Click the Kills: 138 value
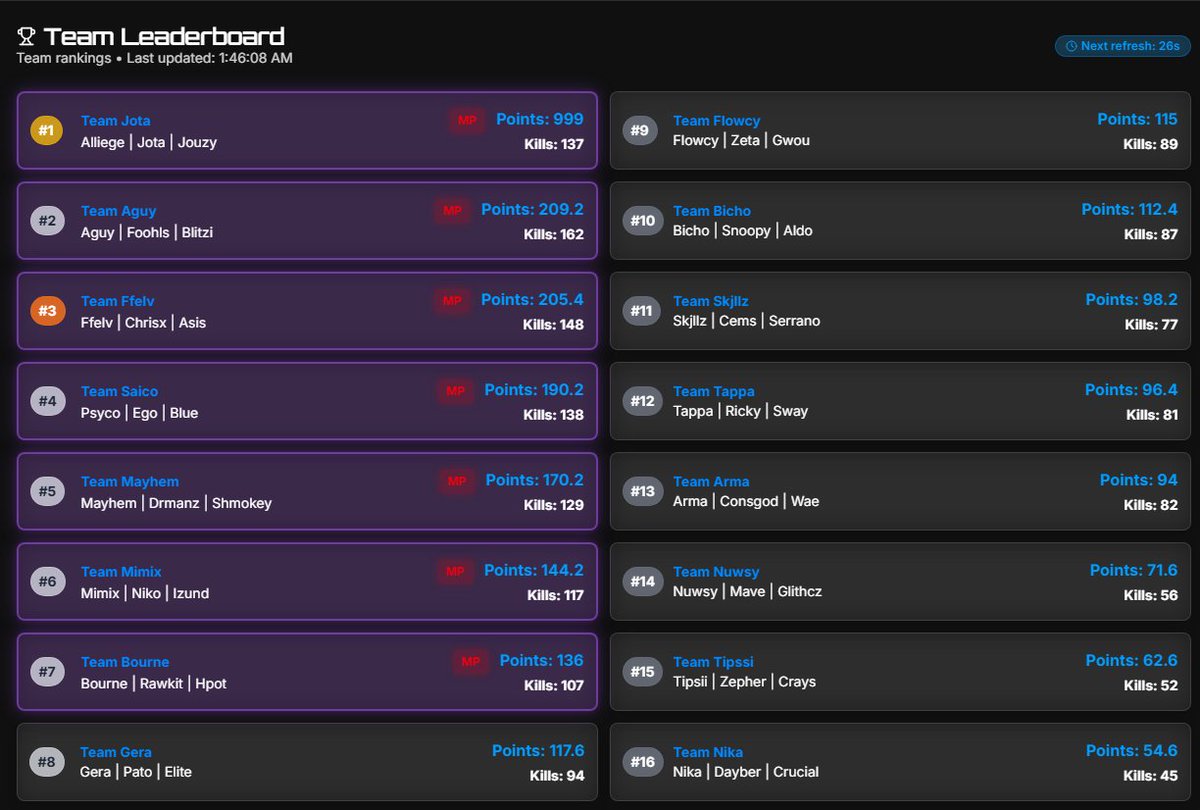The image size is (1200, 810). click(553, 414)
